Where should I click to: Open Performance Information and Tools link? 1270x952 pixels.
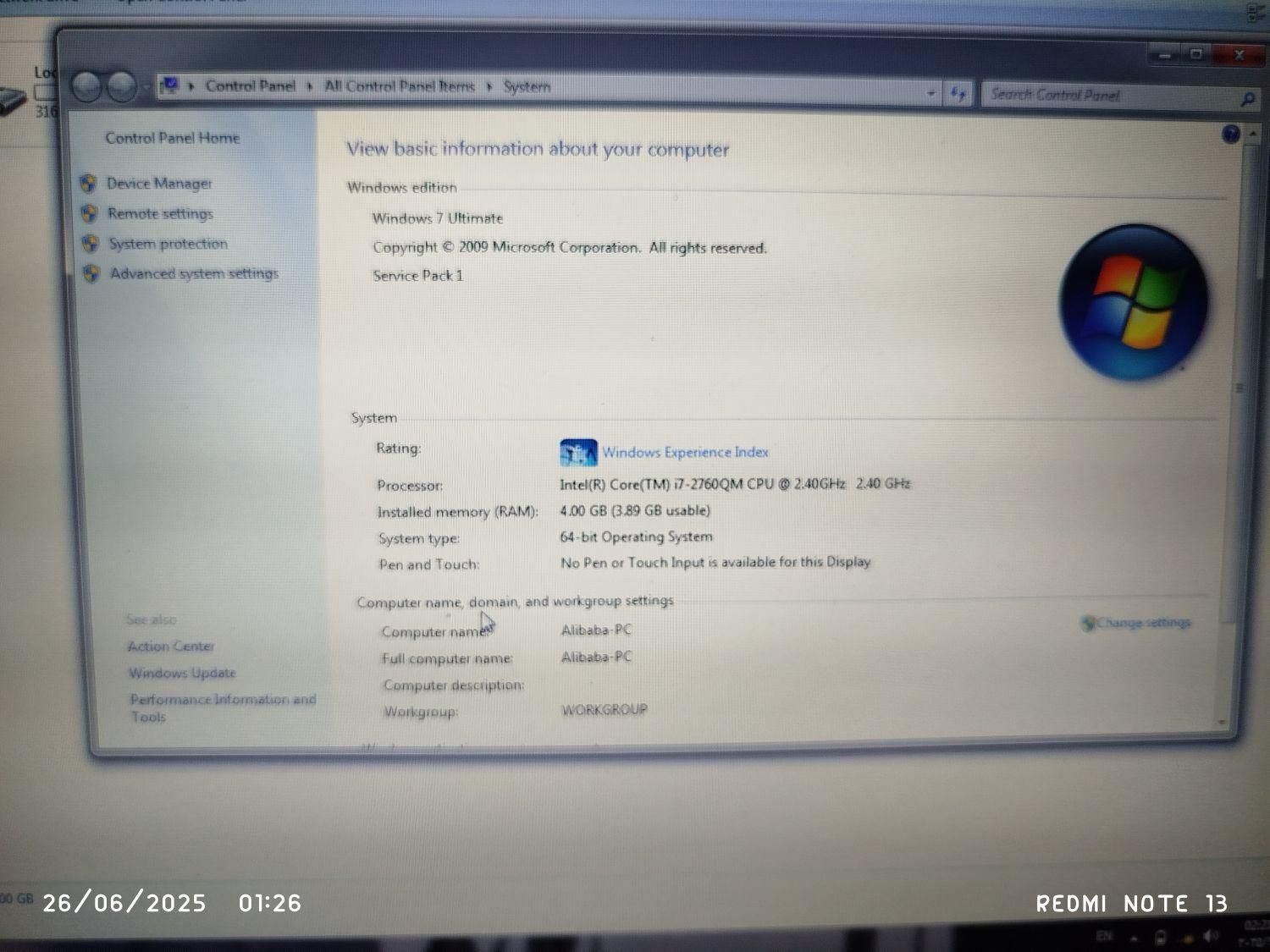(222, 707)
